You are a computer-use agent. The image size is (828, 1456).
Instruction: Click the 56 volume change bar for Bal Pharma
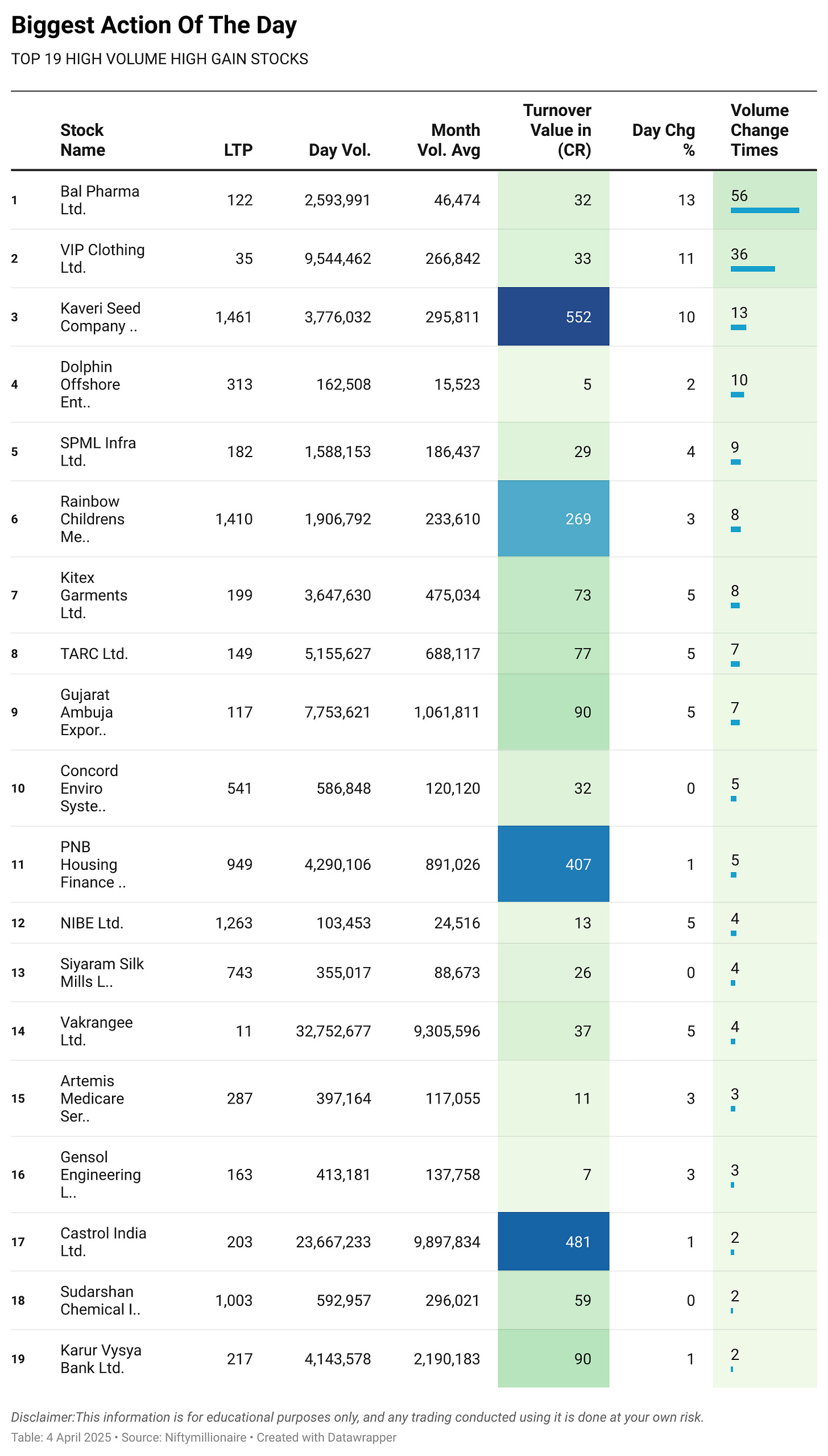click(x=764, y=210)
